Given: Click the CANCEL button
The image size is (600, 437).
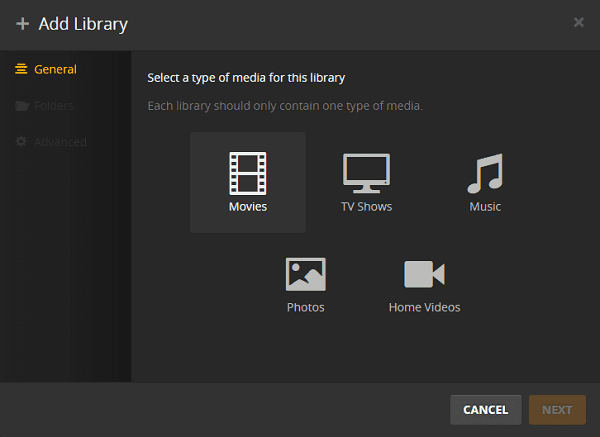Looking at the screenshot, I should [x=486, y=410].
